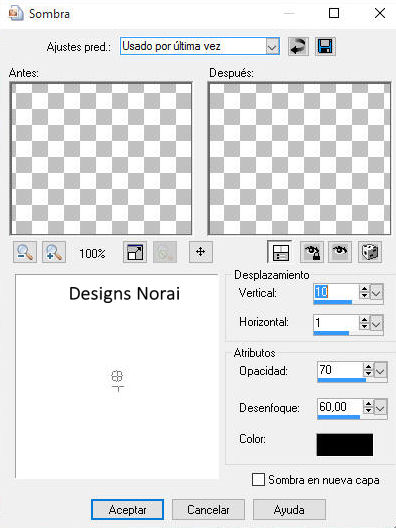Randomize parameters with the dice icon

(x=370, y=252)
